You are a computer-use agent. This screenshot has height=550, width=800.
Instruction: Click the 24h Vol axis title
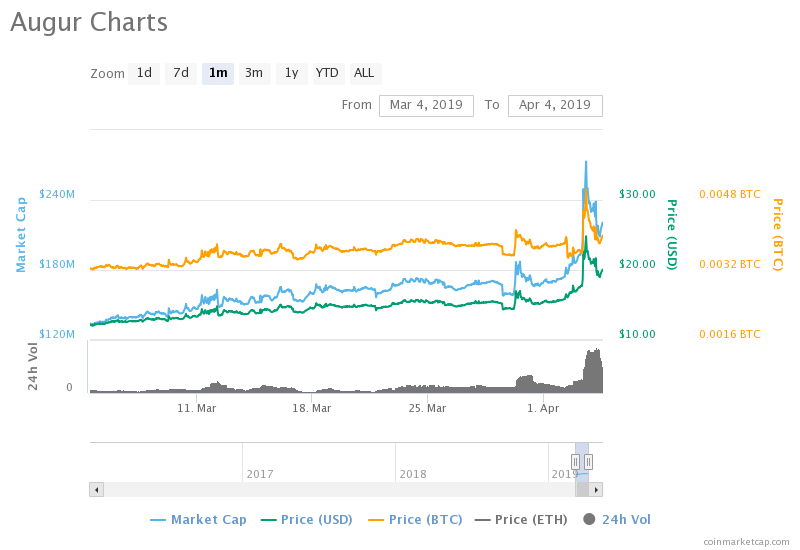[33, 367]
